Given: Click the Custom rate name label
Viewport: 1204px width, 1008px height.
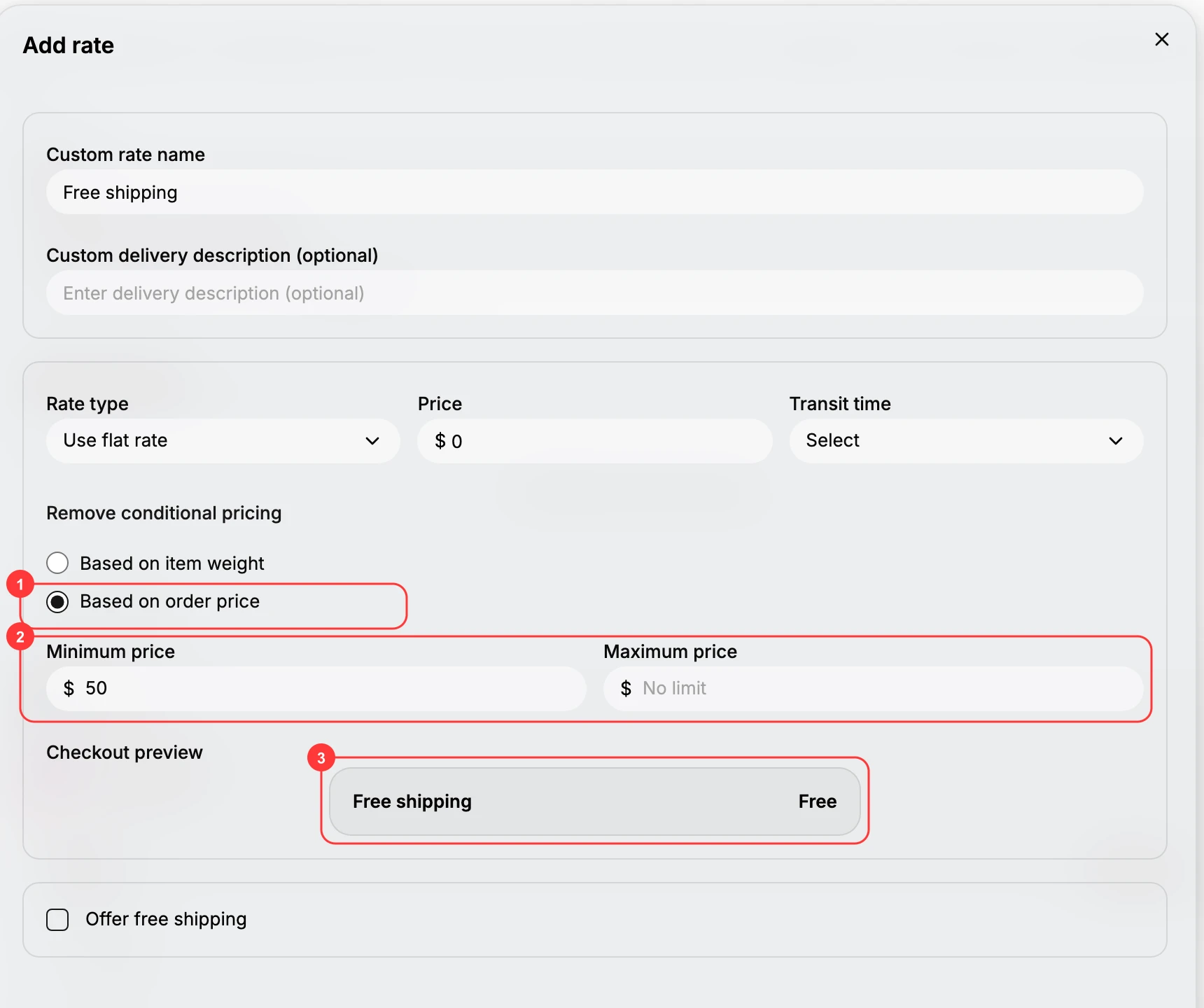Looking at the screenshot, I should [x=126, y=155].
